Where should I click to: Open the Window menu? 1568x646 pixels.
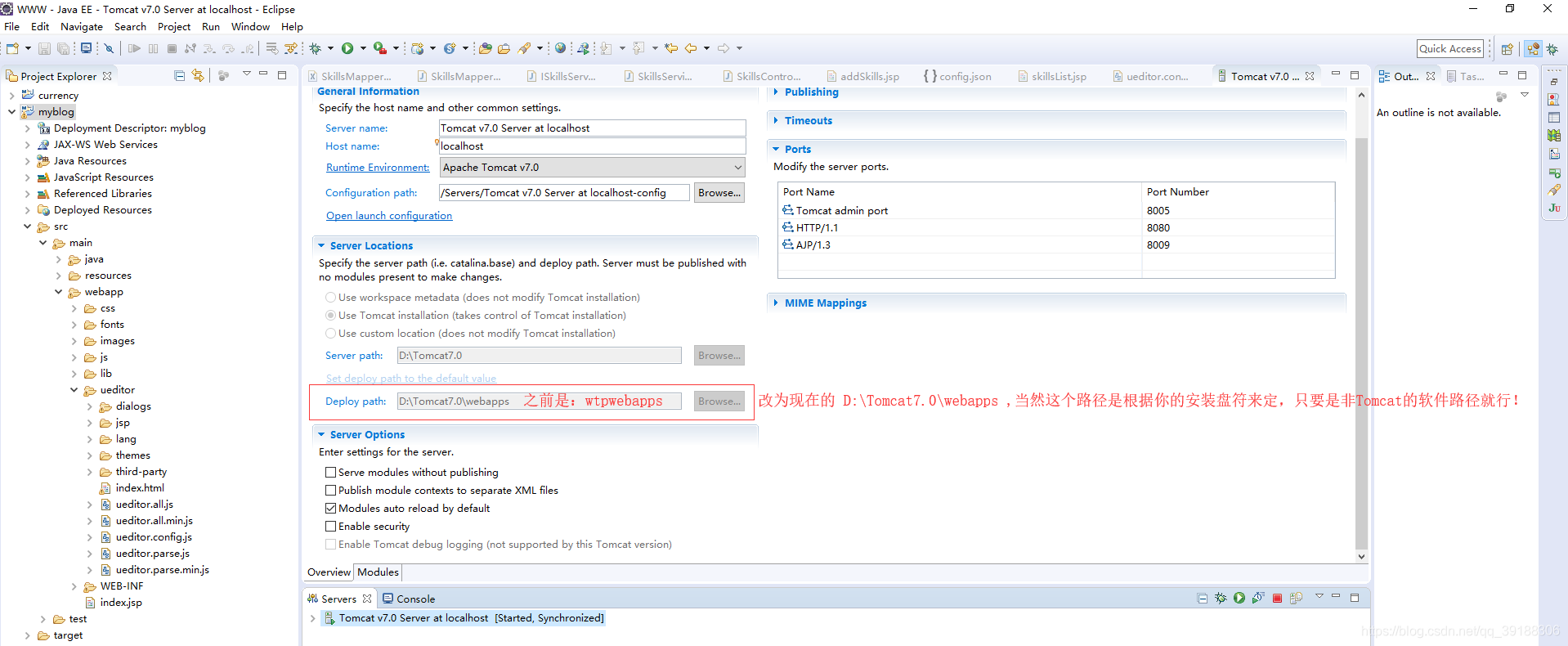(250, 27)
